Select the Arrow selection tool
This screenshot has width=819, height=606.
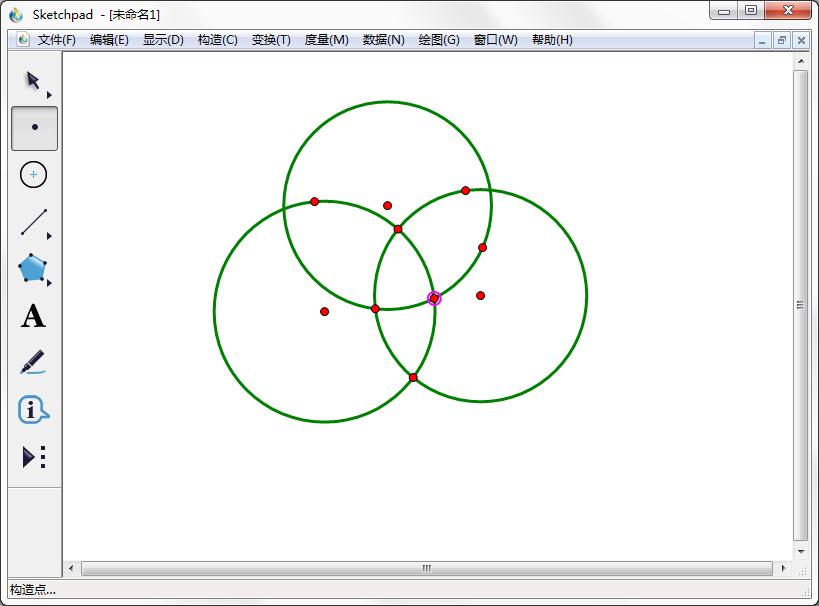coord(33,81)
